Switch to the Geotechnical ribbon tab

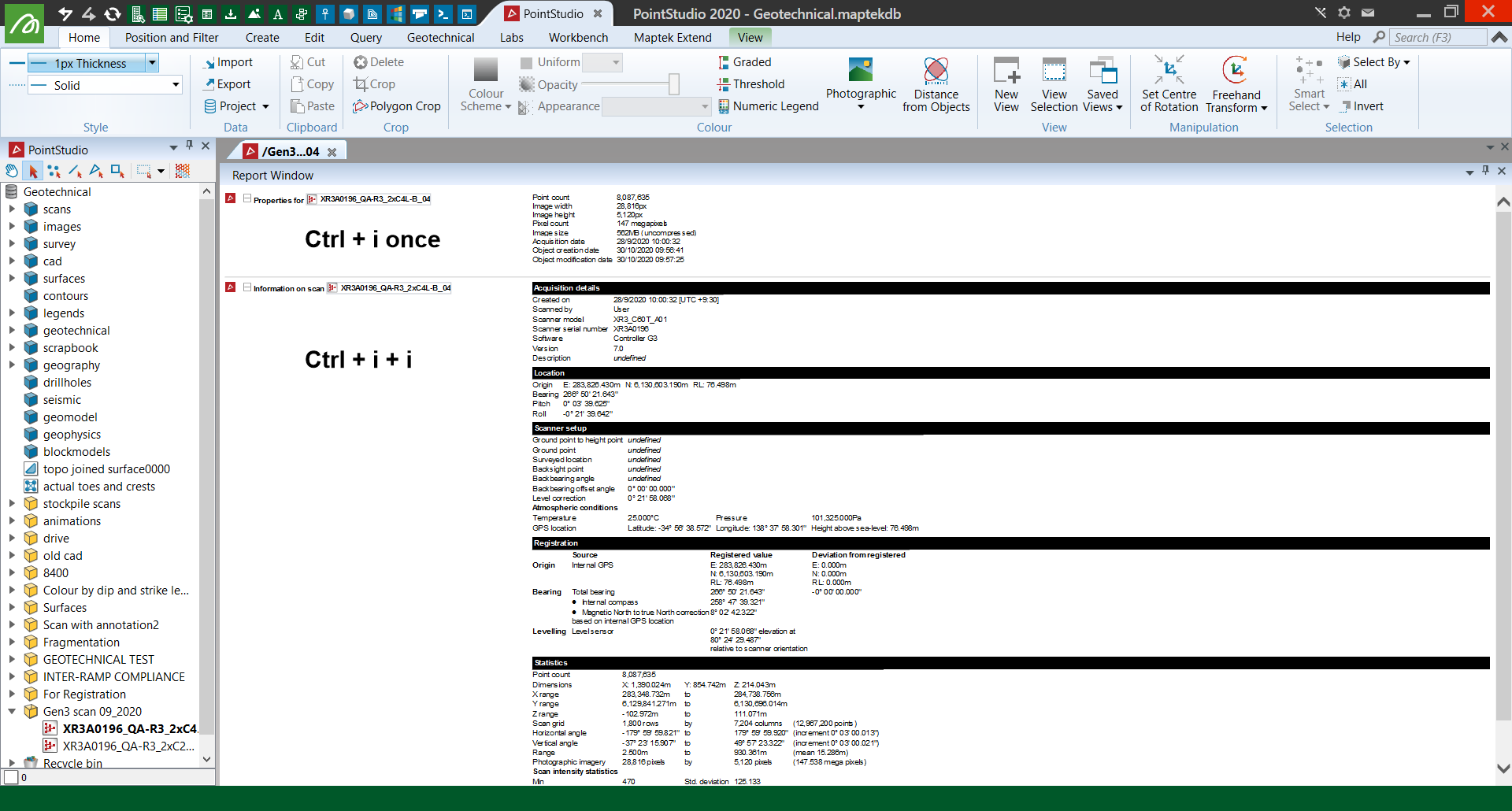pos(440,38)
